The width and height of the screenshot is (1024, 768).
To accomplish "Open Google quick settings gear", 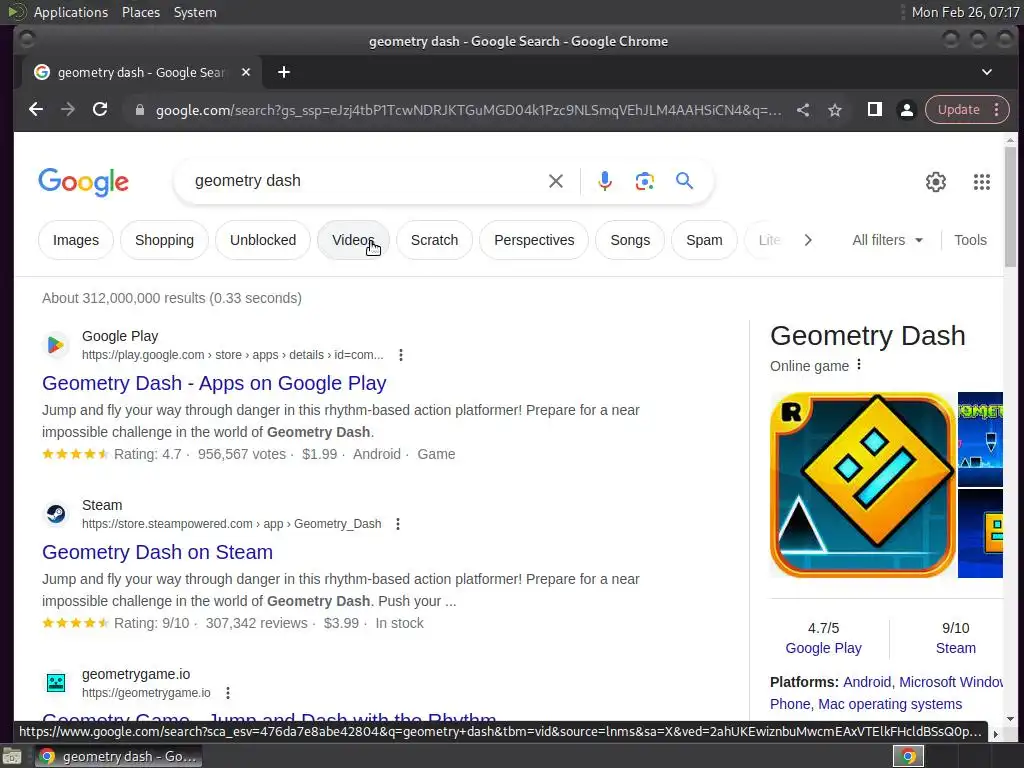I will pos(936,182).
